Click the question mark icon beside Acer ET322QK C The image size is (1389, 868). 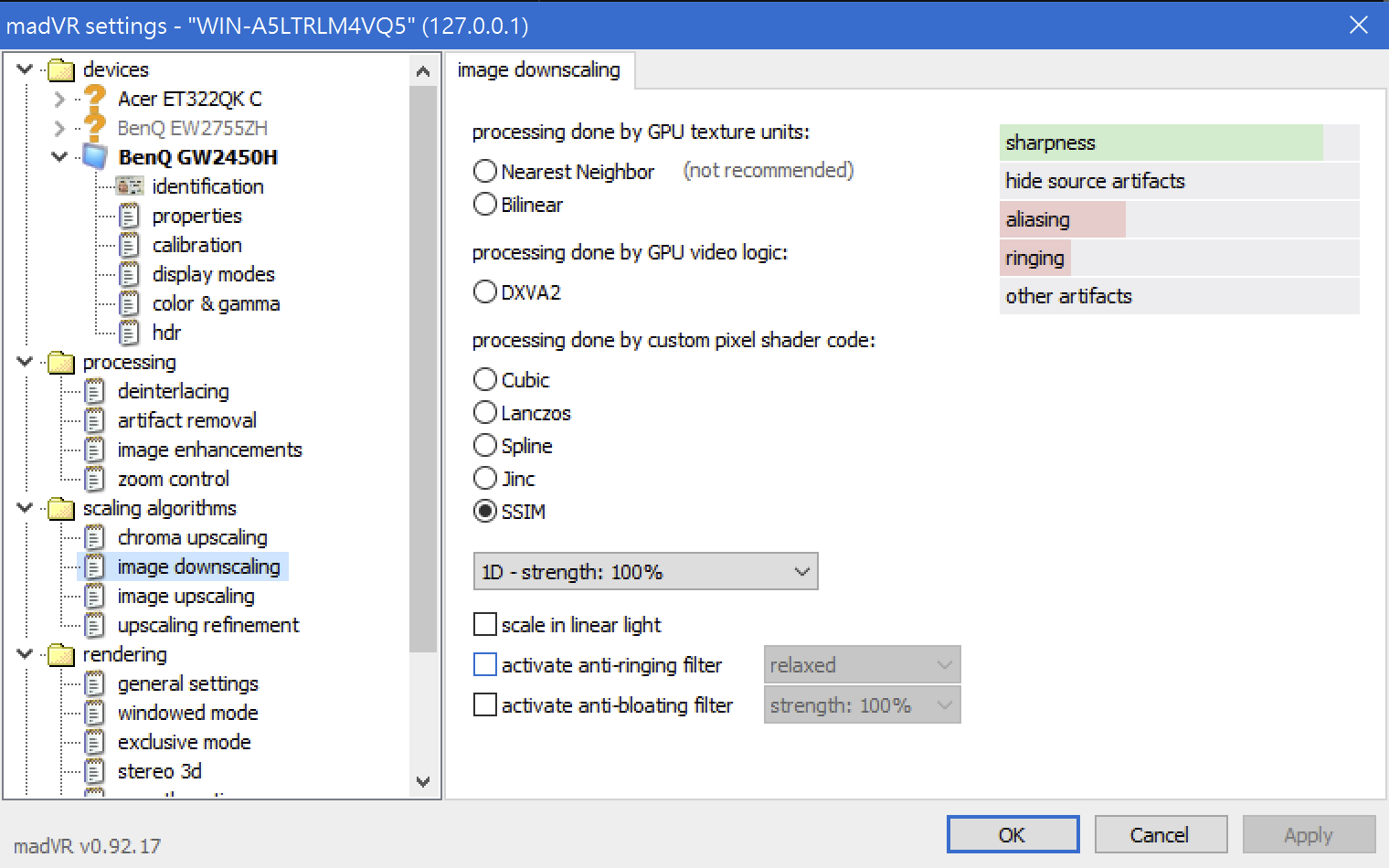tap(95, 98)
